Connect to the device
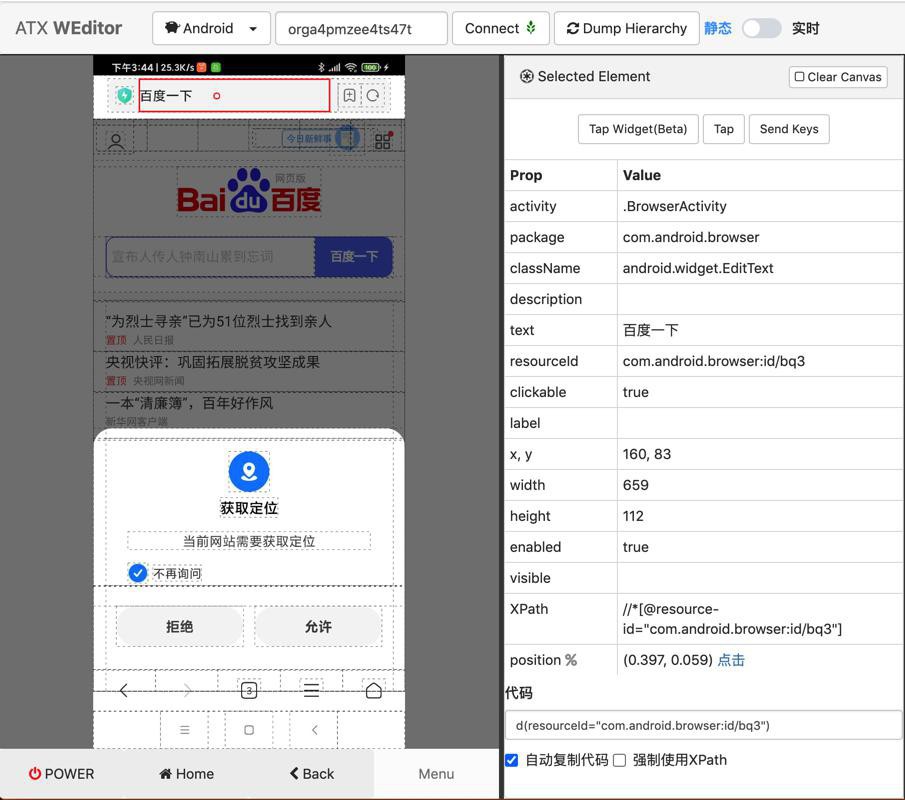The image size is (905, 800). coord(500,28)
